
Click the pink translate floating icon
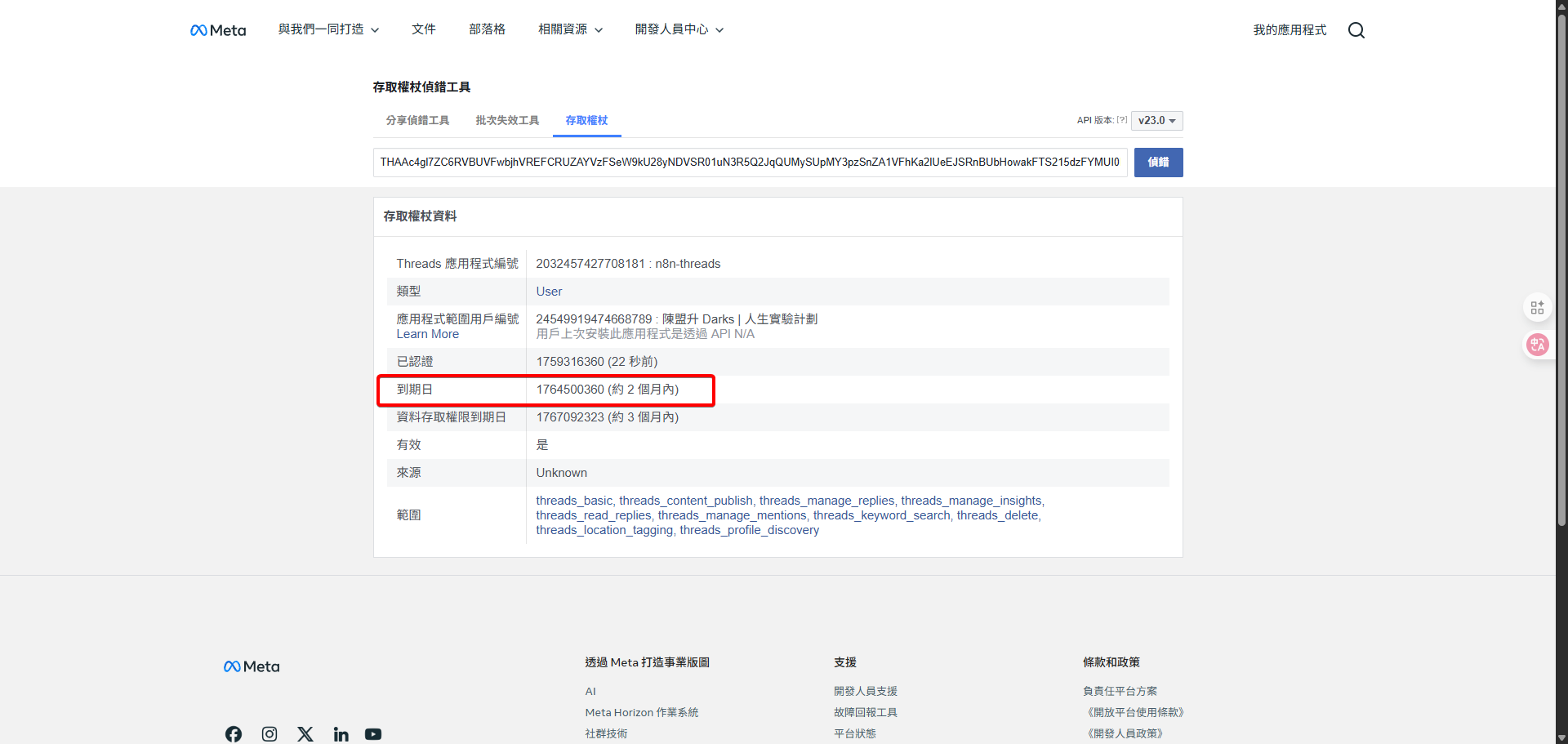tap(1537, 345)
